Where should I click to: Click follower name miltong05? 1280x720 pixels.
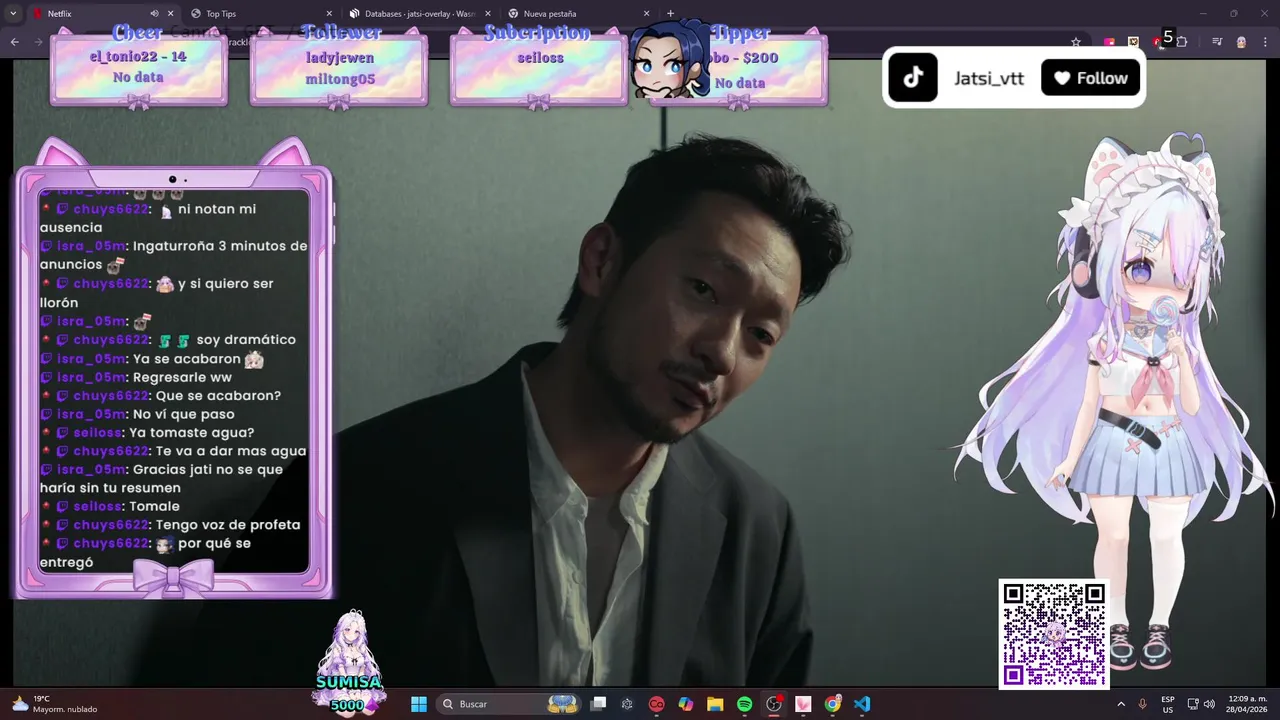pyautogui.click(x=340, y=79)
